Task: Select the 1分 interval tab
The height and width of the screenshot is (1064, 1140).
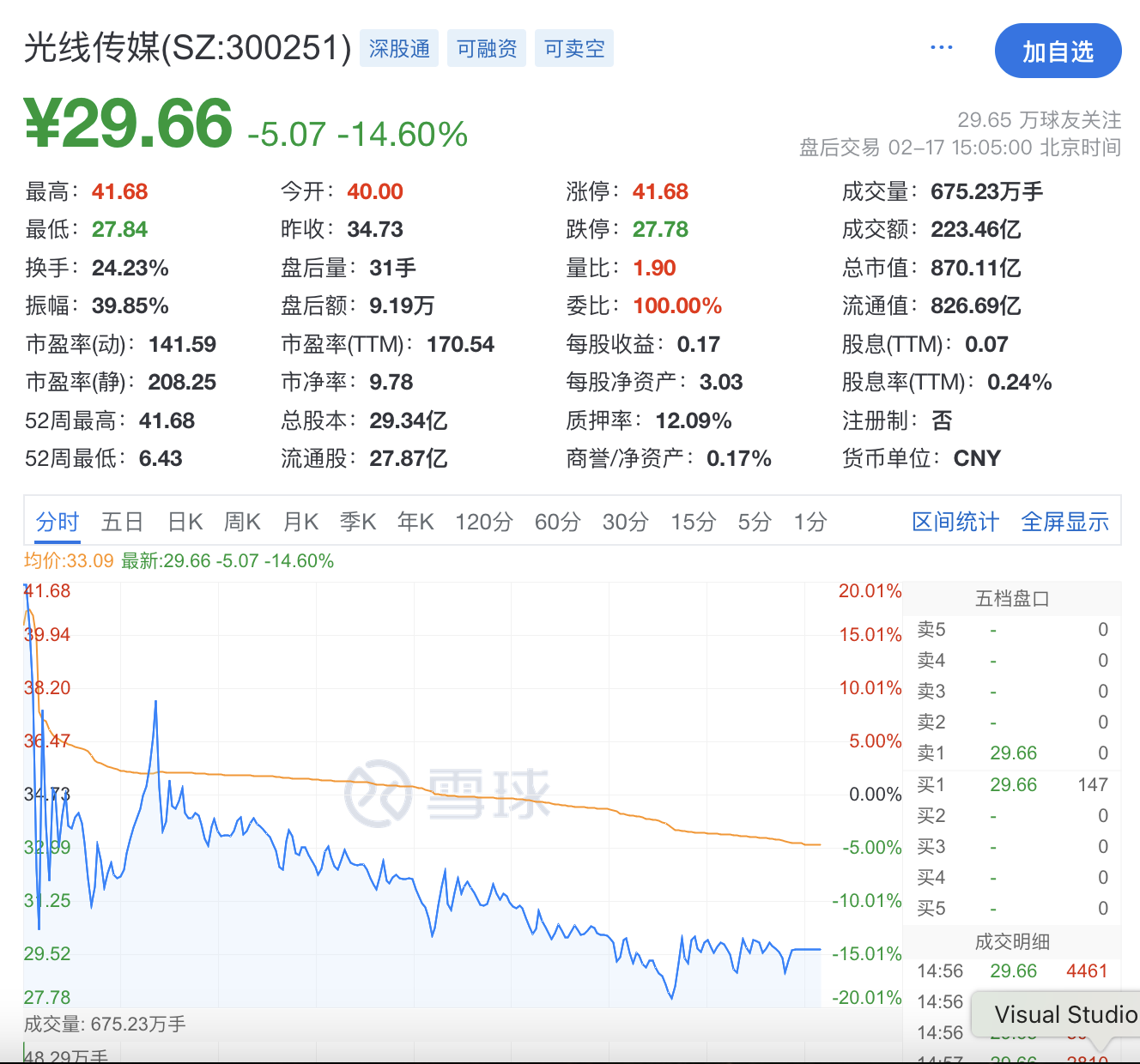Action: 810,522
